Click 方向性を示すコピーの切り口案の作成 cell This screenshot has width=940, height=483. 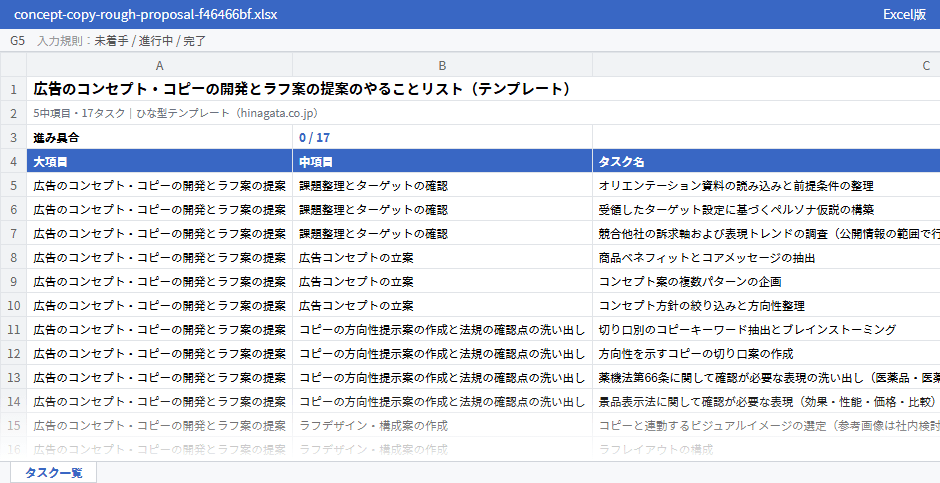click(766, 353)
